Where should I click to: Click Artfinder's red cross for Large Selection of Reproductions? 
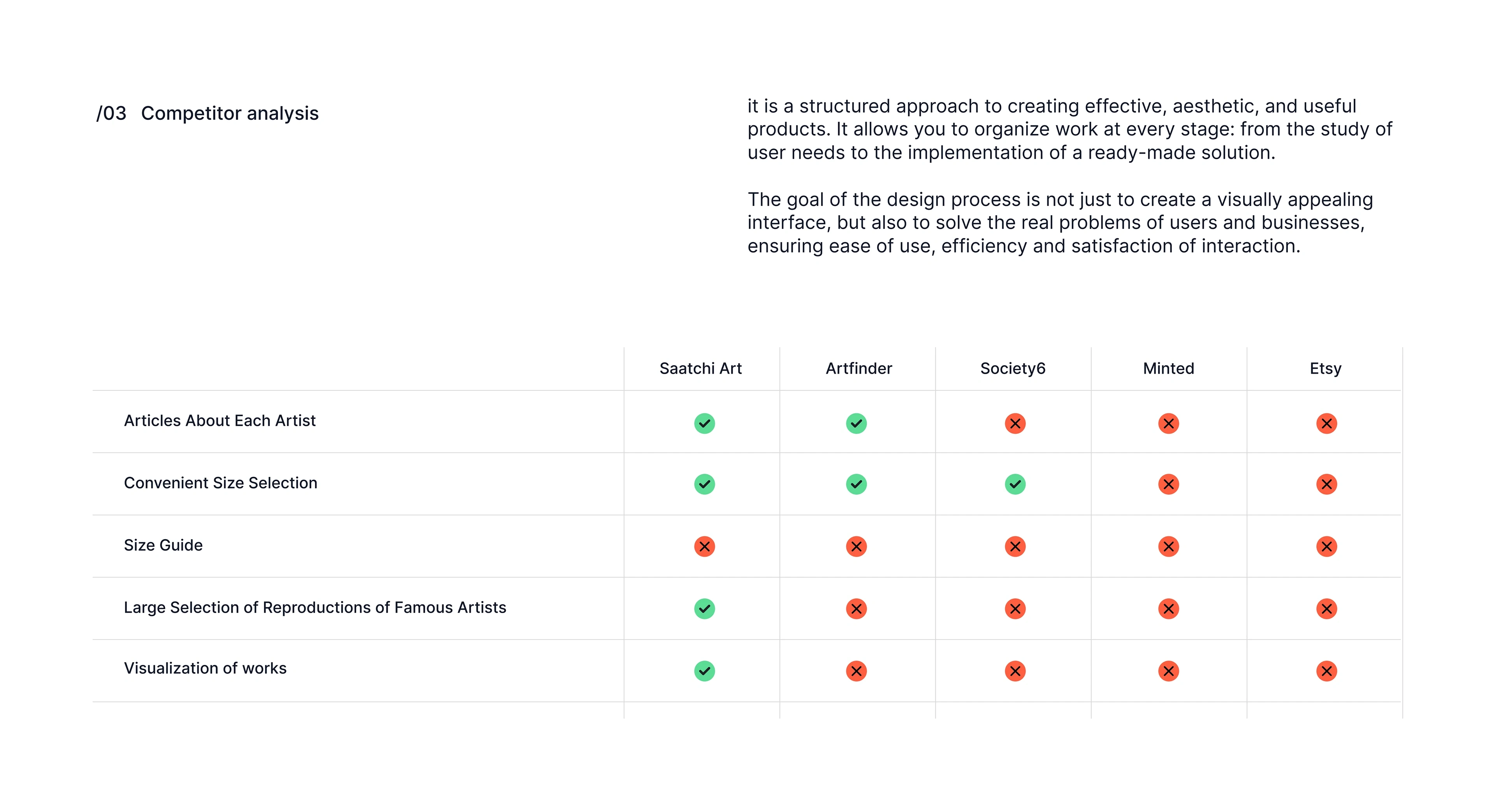(x=856, y=609)
